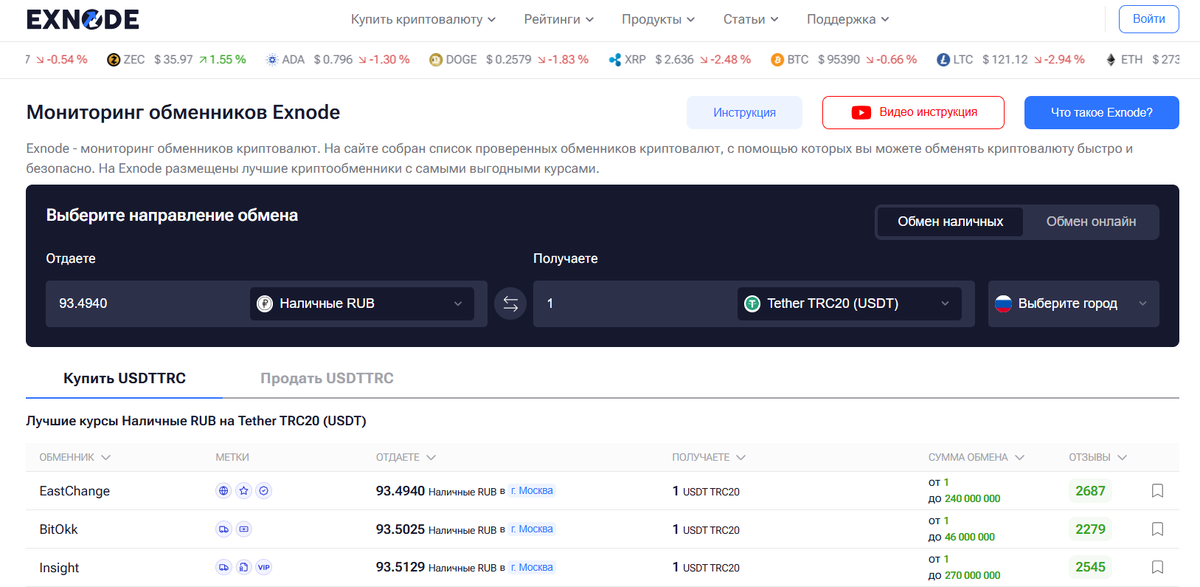Open the Инструкция page

(x=744, y=112)
